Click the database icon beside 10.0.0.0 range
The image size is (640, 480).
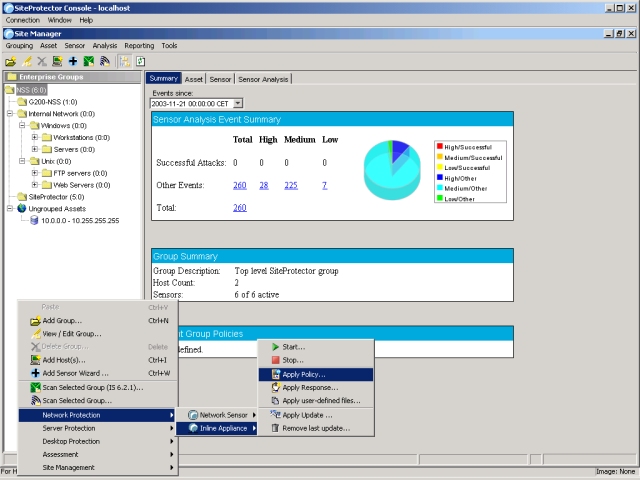click(34, 220)
